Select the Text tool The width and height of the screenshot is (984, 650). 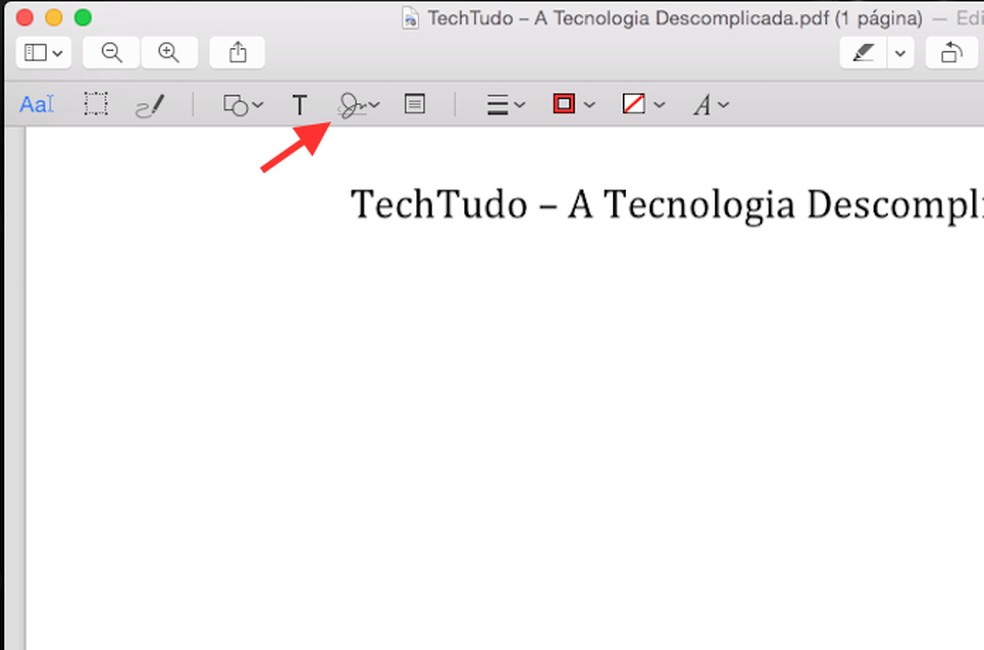(299, 104)
